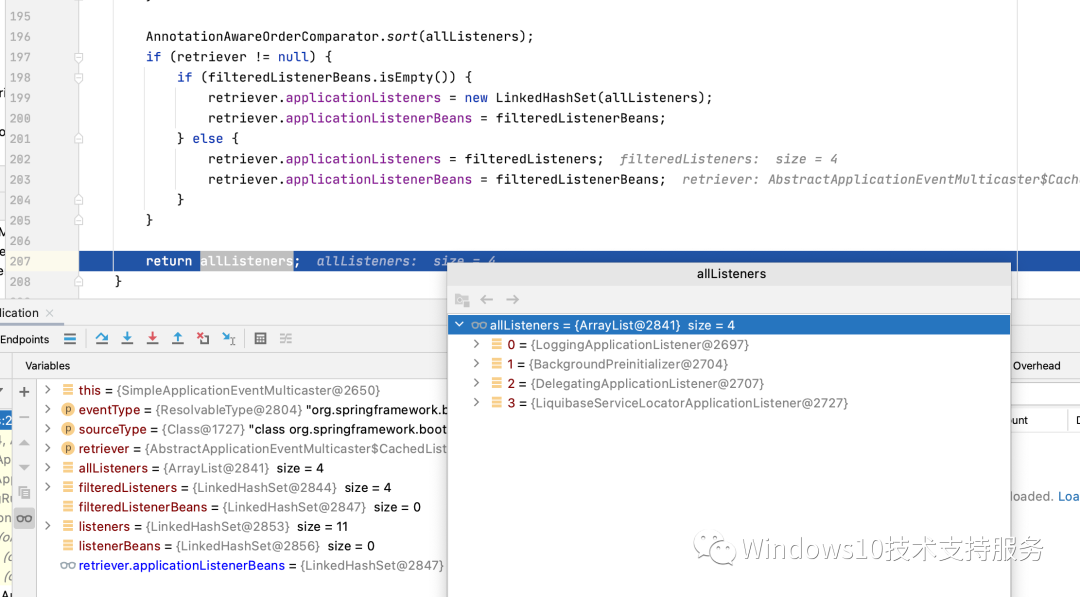The height and width of the screenshot is (597, 1080).
Task: Select allListeners root row in popup
Action: coord(729,325)
